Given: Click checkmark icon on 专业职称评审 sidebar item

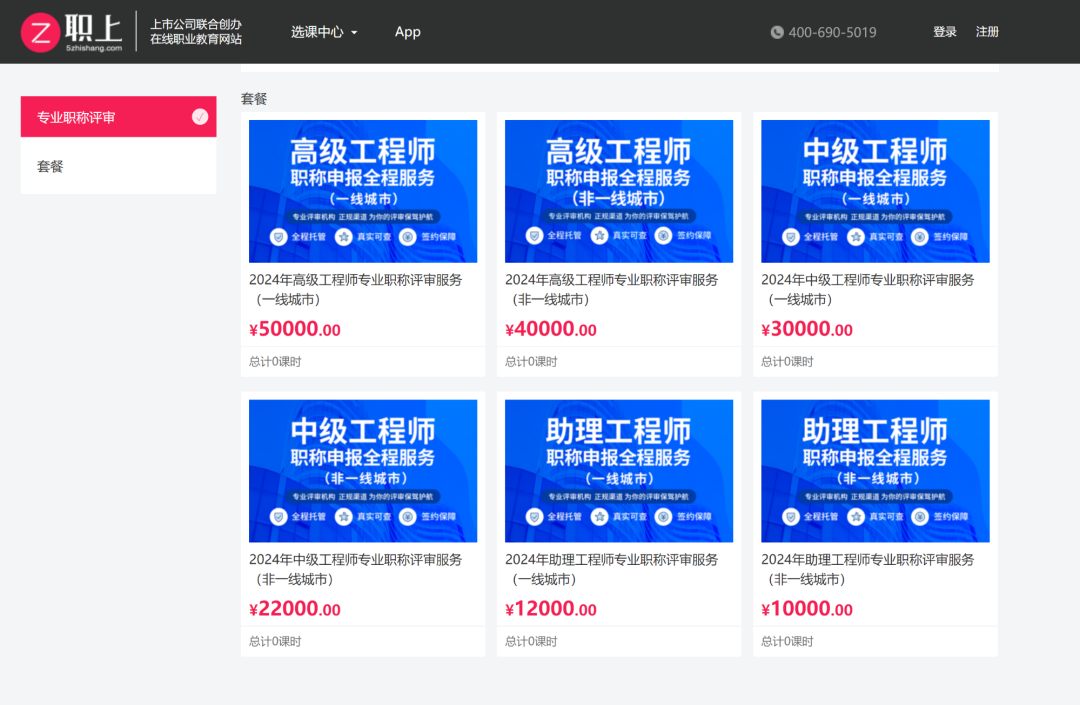Looking at the screenshot, I should point(200,117).
